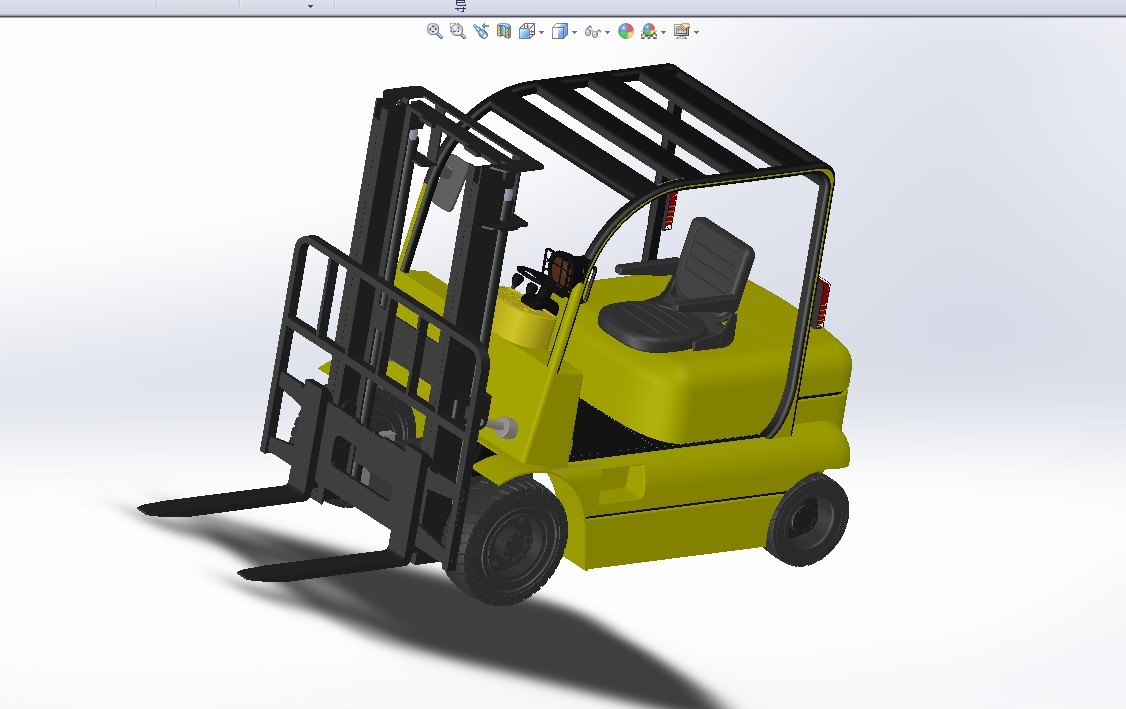Toggle the Section View tool

pyautogui.click(x=503, y=31)
